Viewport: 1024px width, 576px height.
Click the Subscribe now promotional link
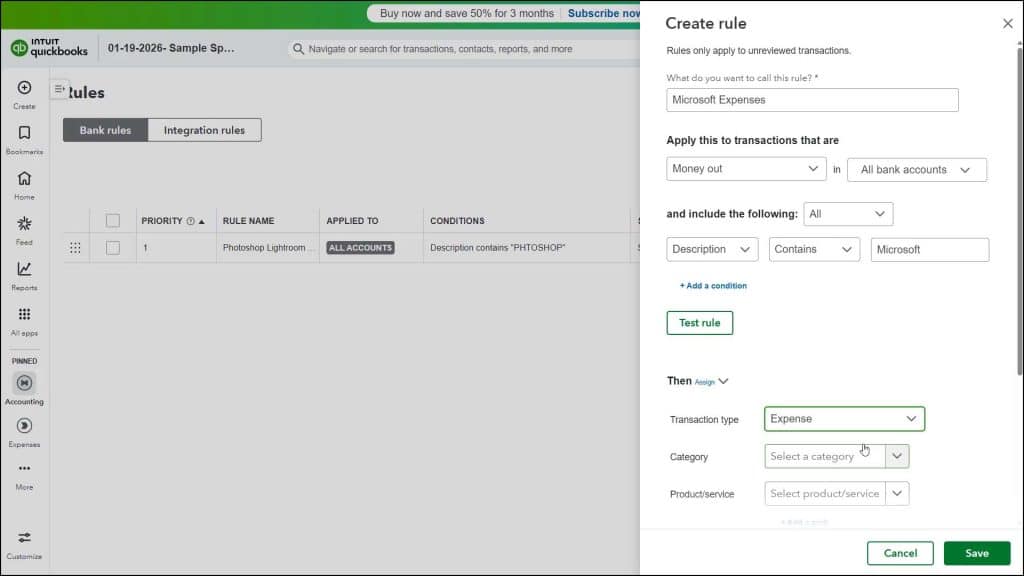[601, 13]
